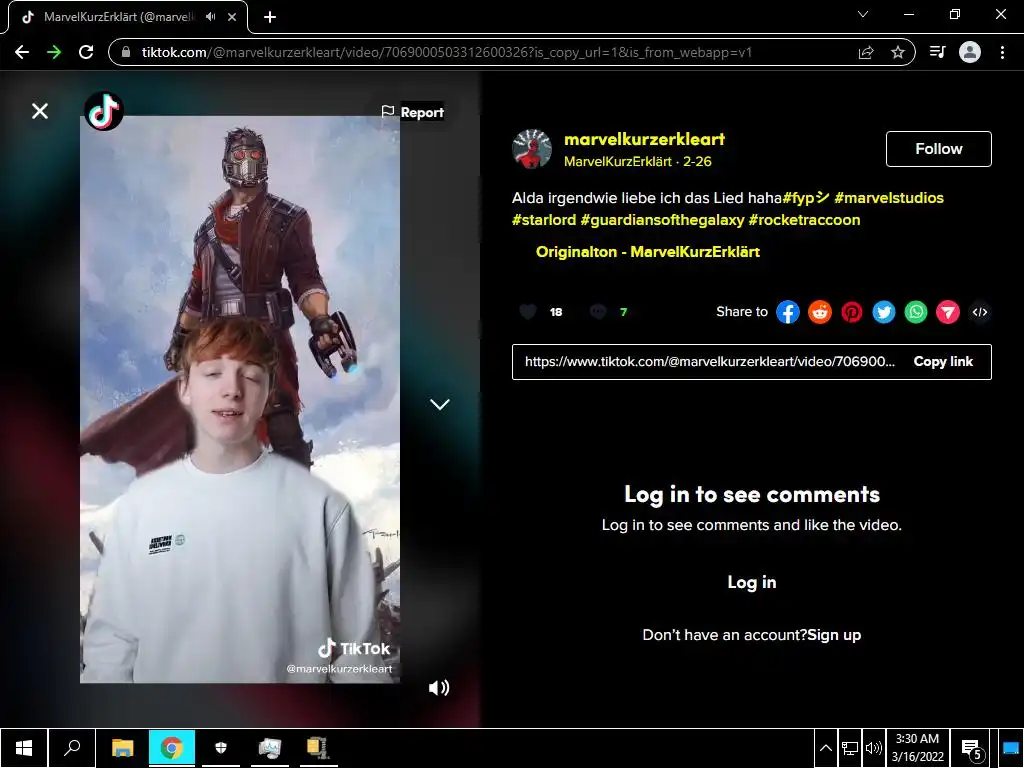Open the #rocketraccoon hashtag
The width and height of the screenshot is (1024, 768).
(x=805, y=220)
